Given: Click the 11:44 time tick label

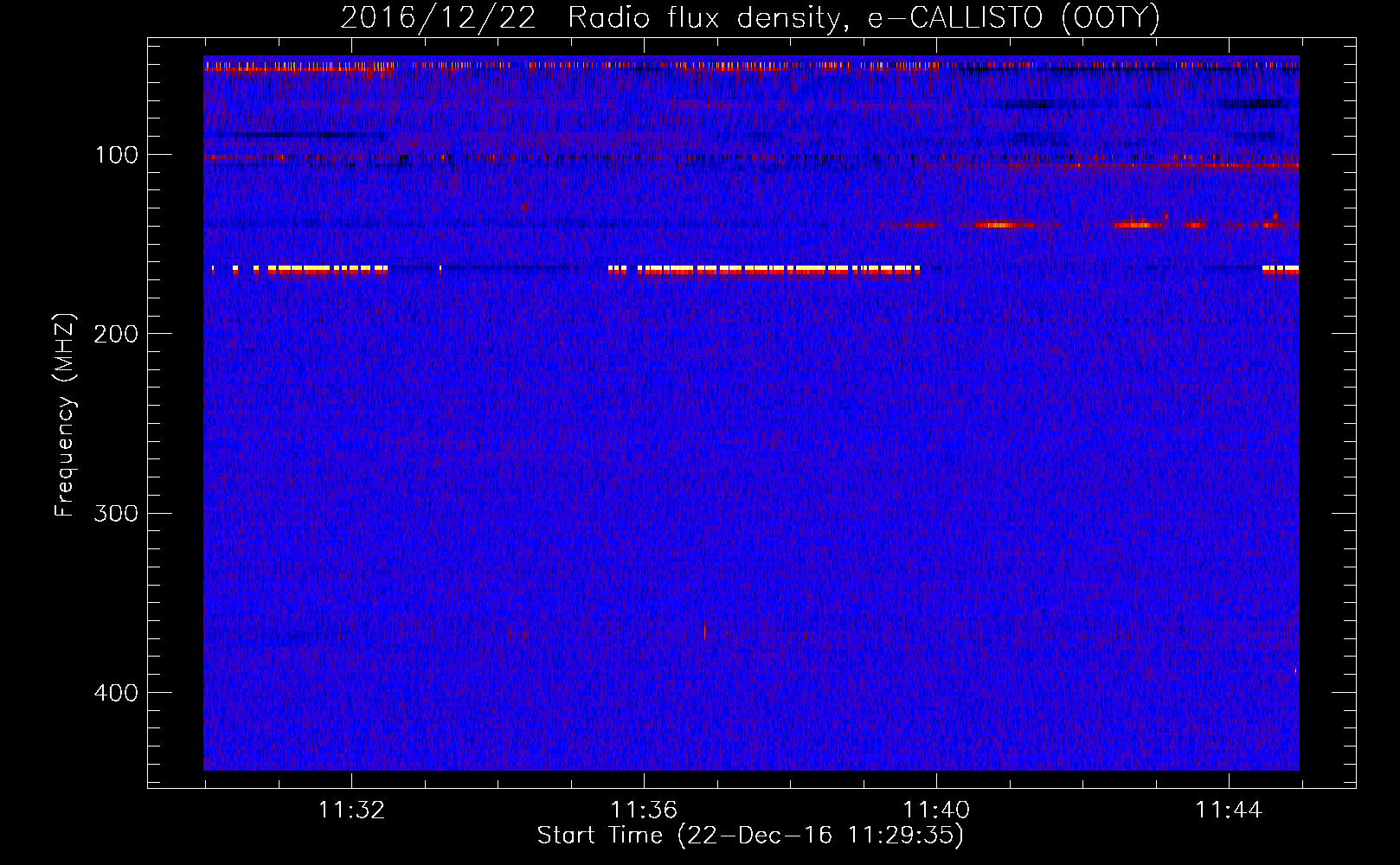Looking at the screenshot, I should pyautogui.click(x=1229, y=811).
